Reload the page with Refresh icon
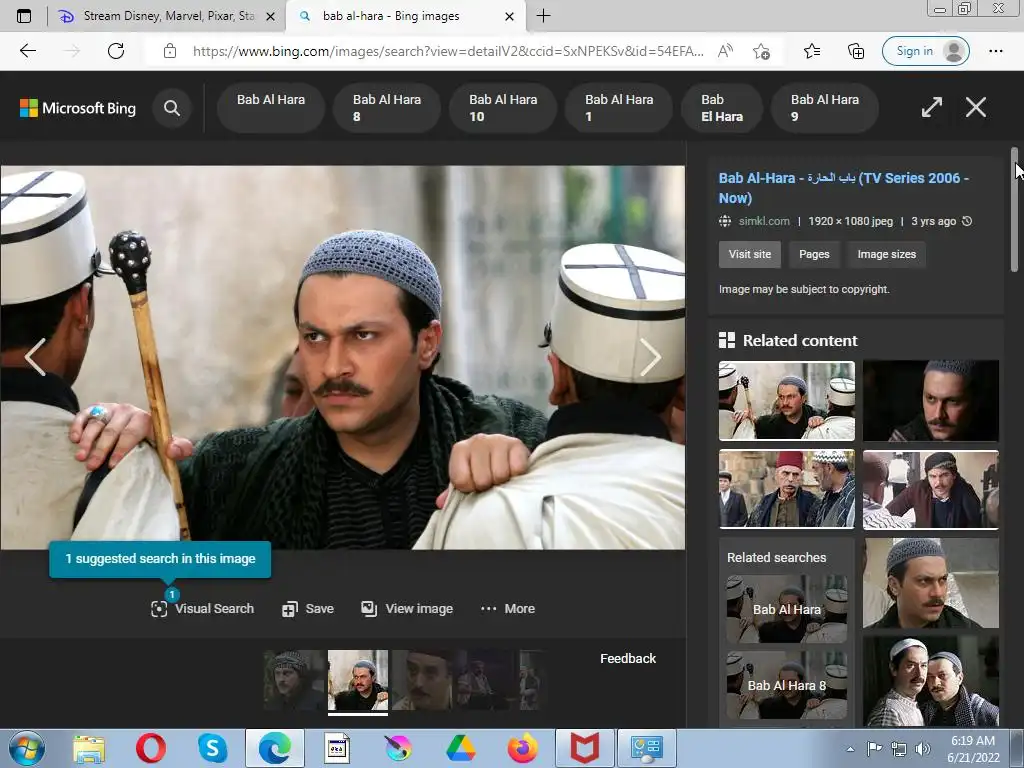1024x768 pixels. coord(116,51)
